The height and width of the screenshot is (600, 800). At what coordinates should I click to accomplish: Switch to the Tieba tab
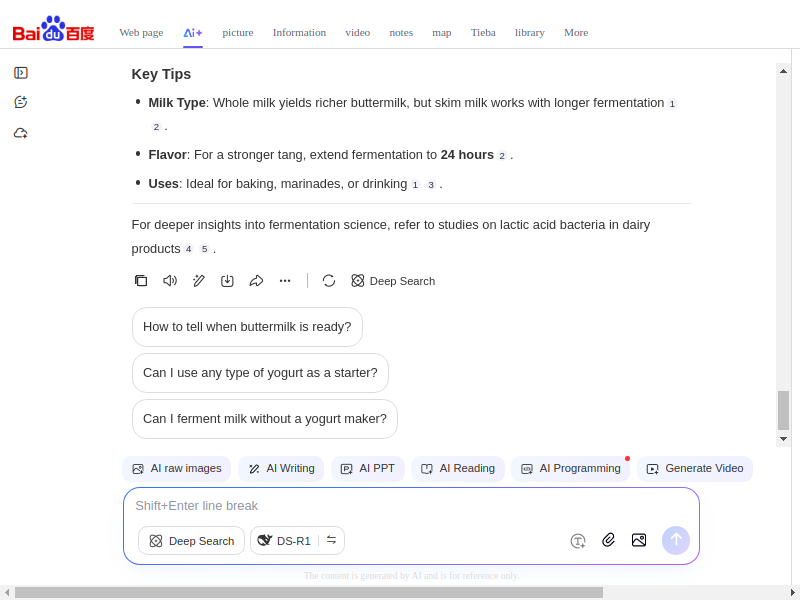point(483,32)
